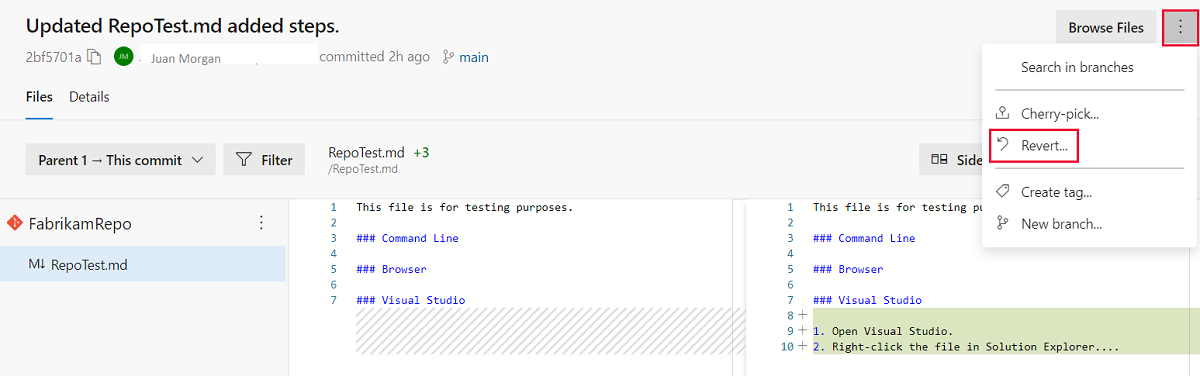This screenshot has height=376, width=1200.
Task: Switch to the Files tab
Action: click(x=39, y=97)
